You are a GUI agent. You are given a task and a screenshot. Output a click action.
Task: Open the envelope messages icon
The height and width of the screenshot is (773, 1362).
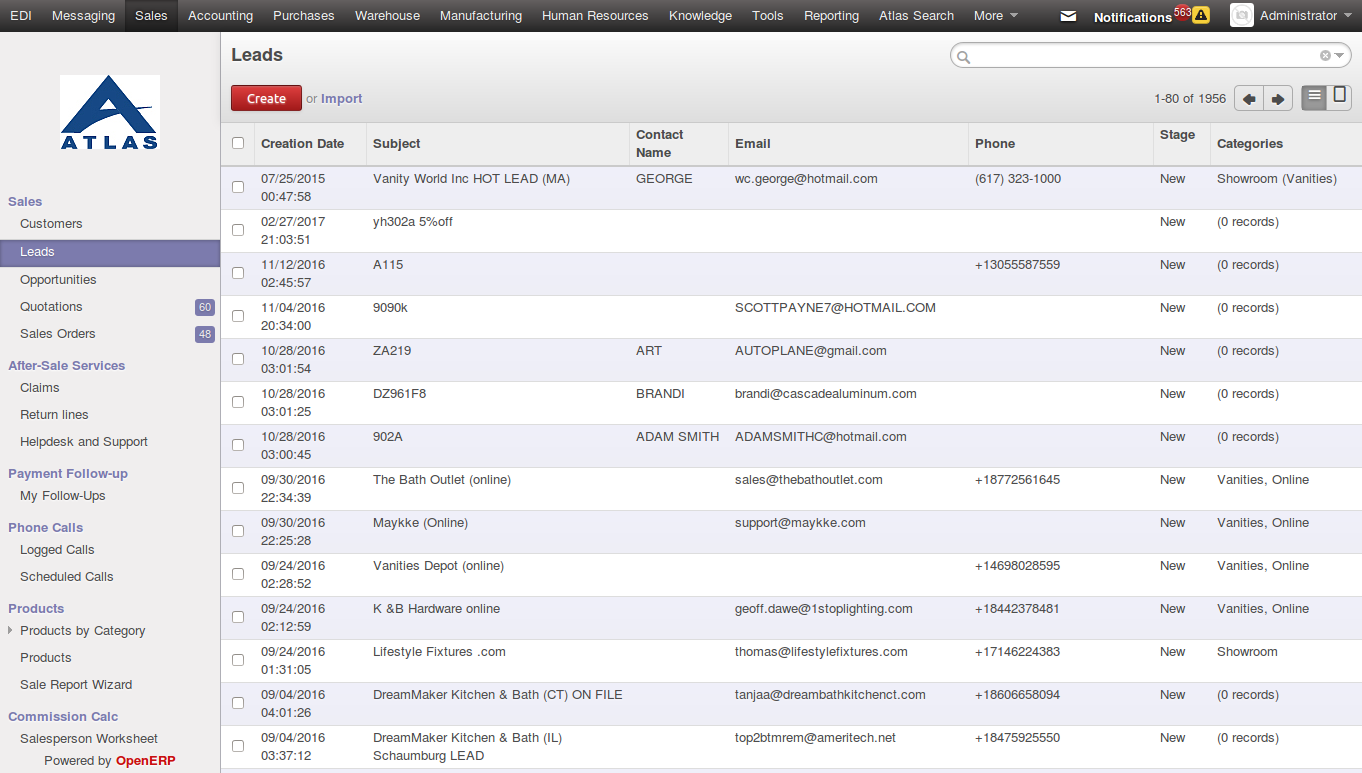click(x=1068, y=16)
